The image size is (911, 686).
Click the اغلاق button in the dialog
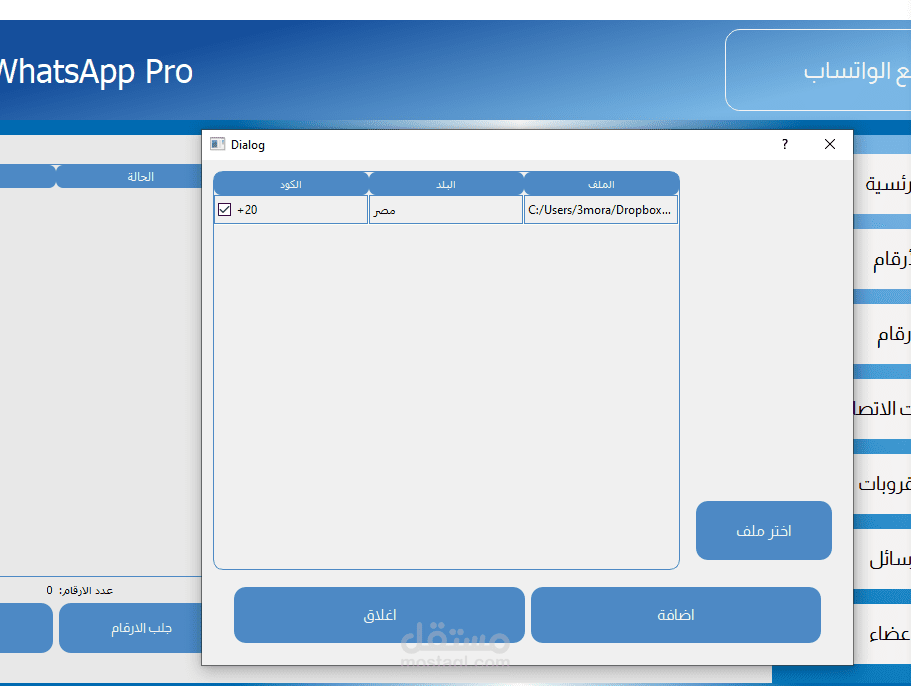pyautogui.click(x=379, y=615)
